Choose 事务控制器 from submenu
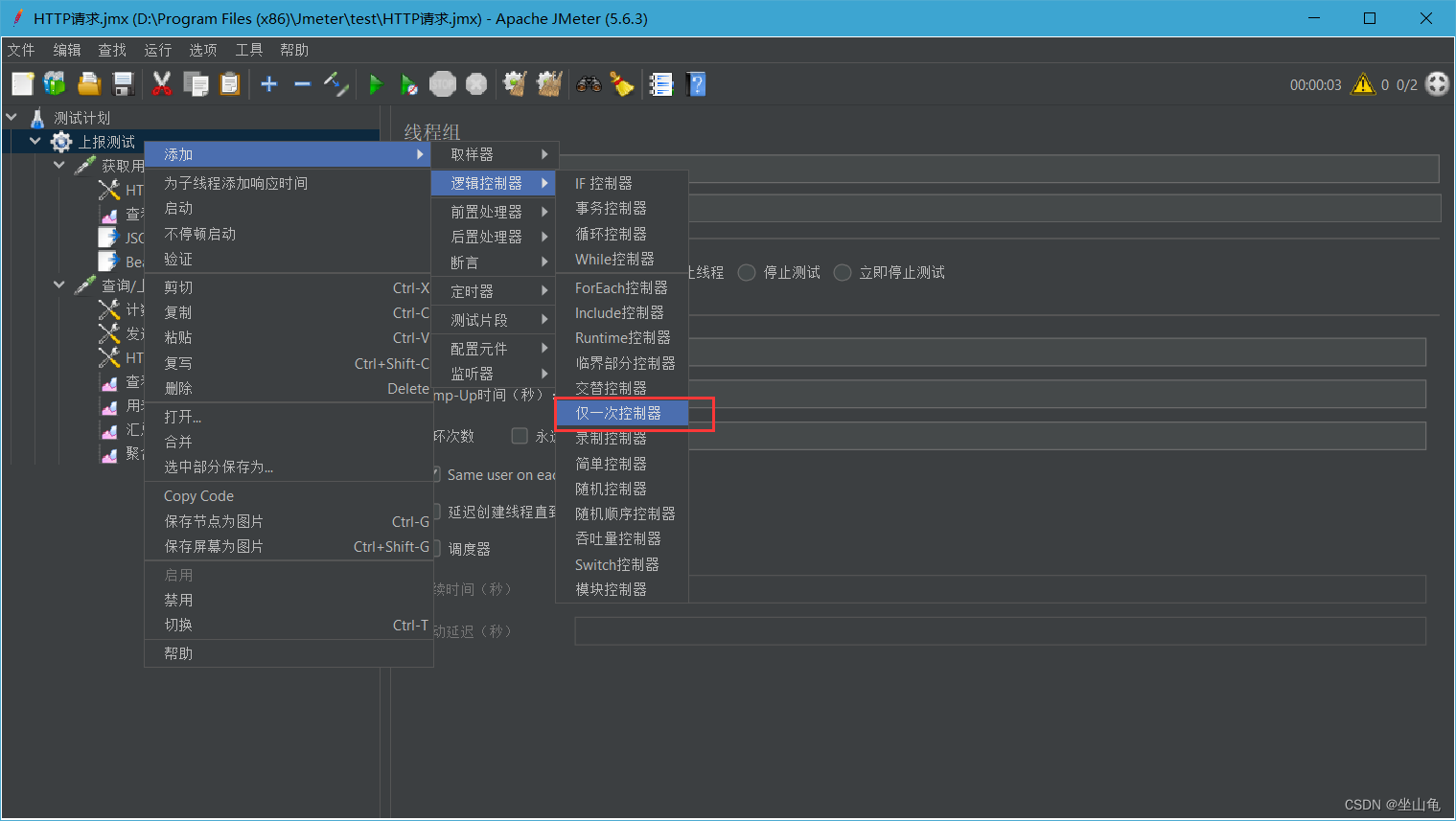Screen dimensions: 1456x821 point(622,208)
